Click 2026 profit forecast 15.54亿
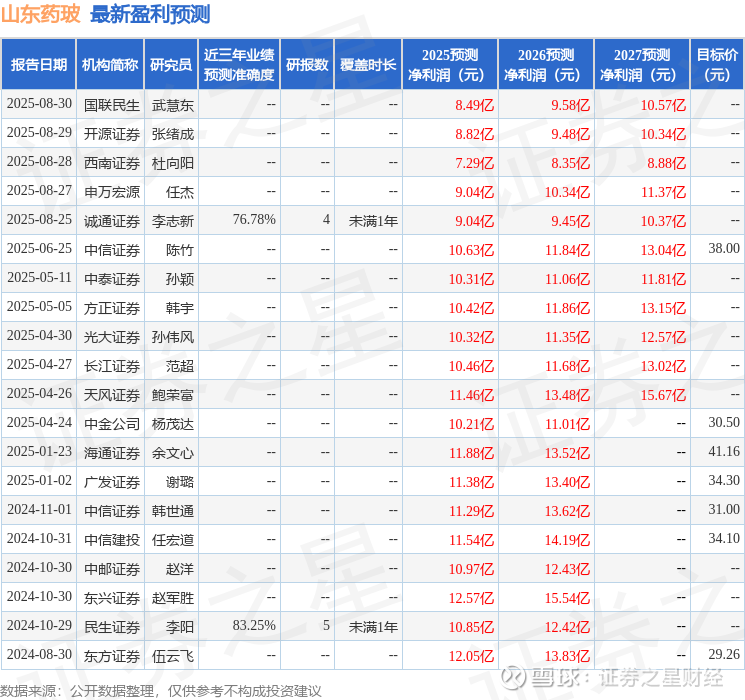Image resolution: width=745 pixels, height=700 pixels. tap(567, 598)
